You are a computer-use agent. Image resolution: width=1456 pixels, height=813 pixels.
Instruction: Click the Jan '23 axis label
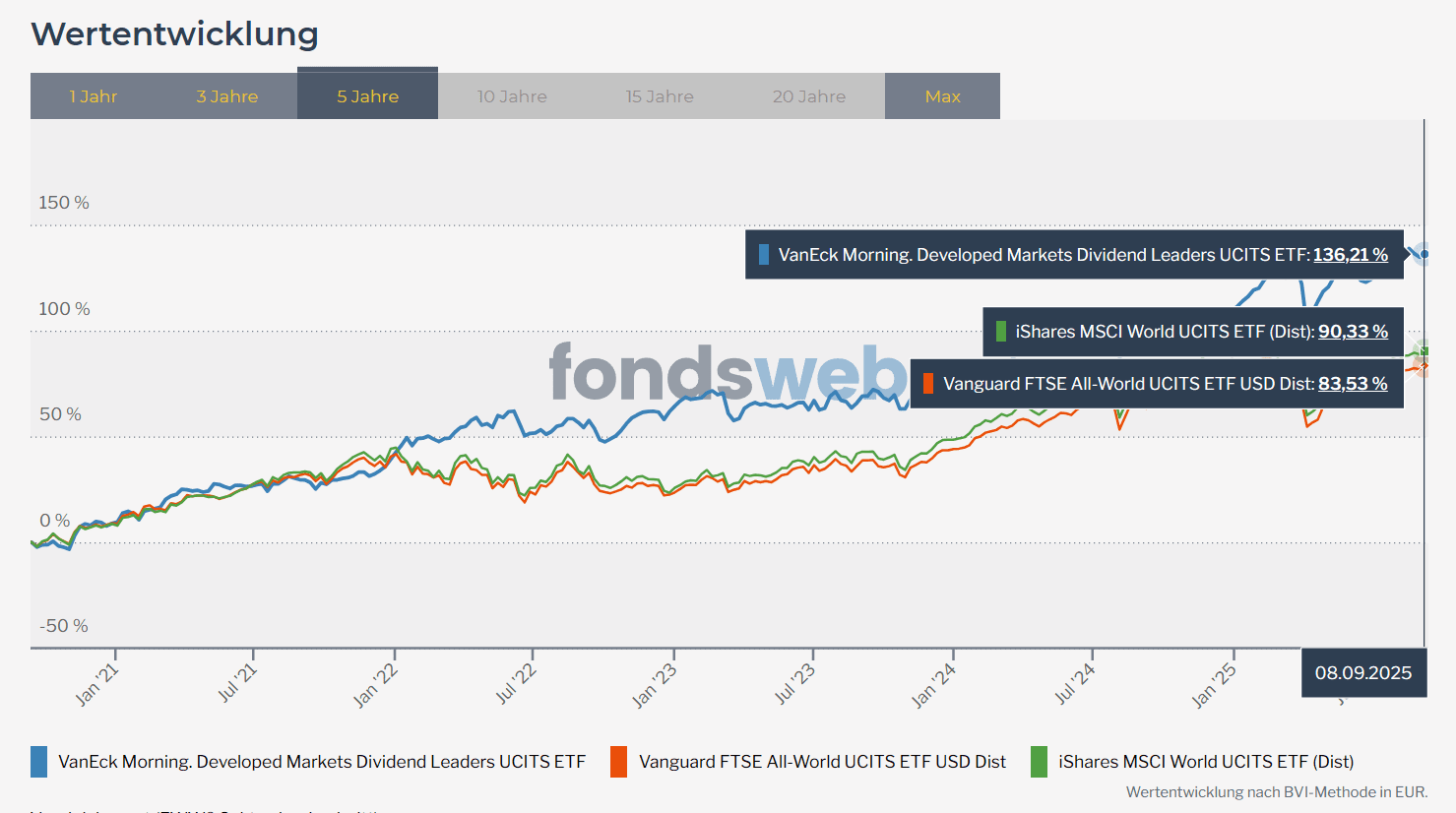[654, 685]
